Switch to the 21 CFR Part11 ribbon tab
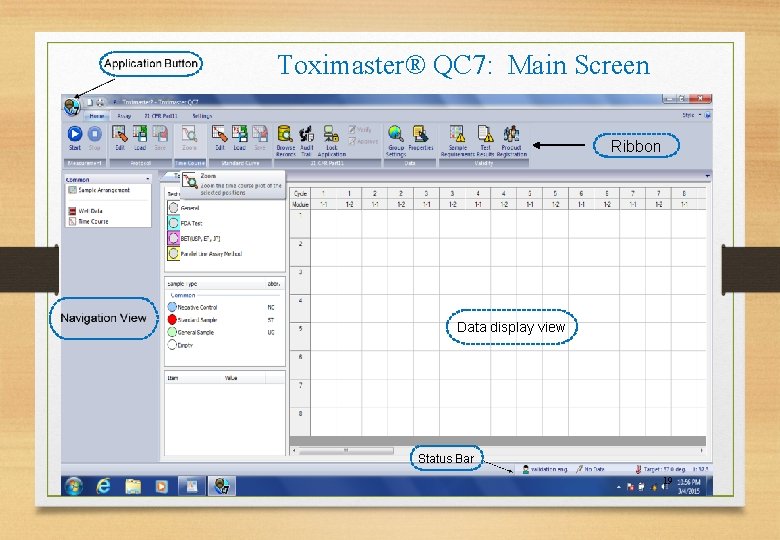The image size is (780, 540). pyautogui.click(x=161, y=116)
